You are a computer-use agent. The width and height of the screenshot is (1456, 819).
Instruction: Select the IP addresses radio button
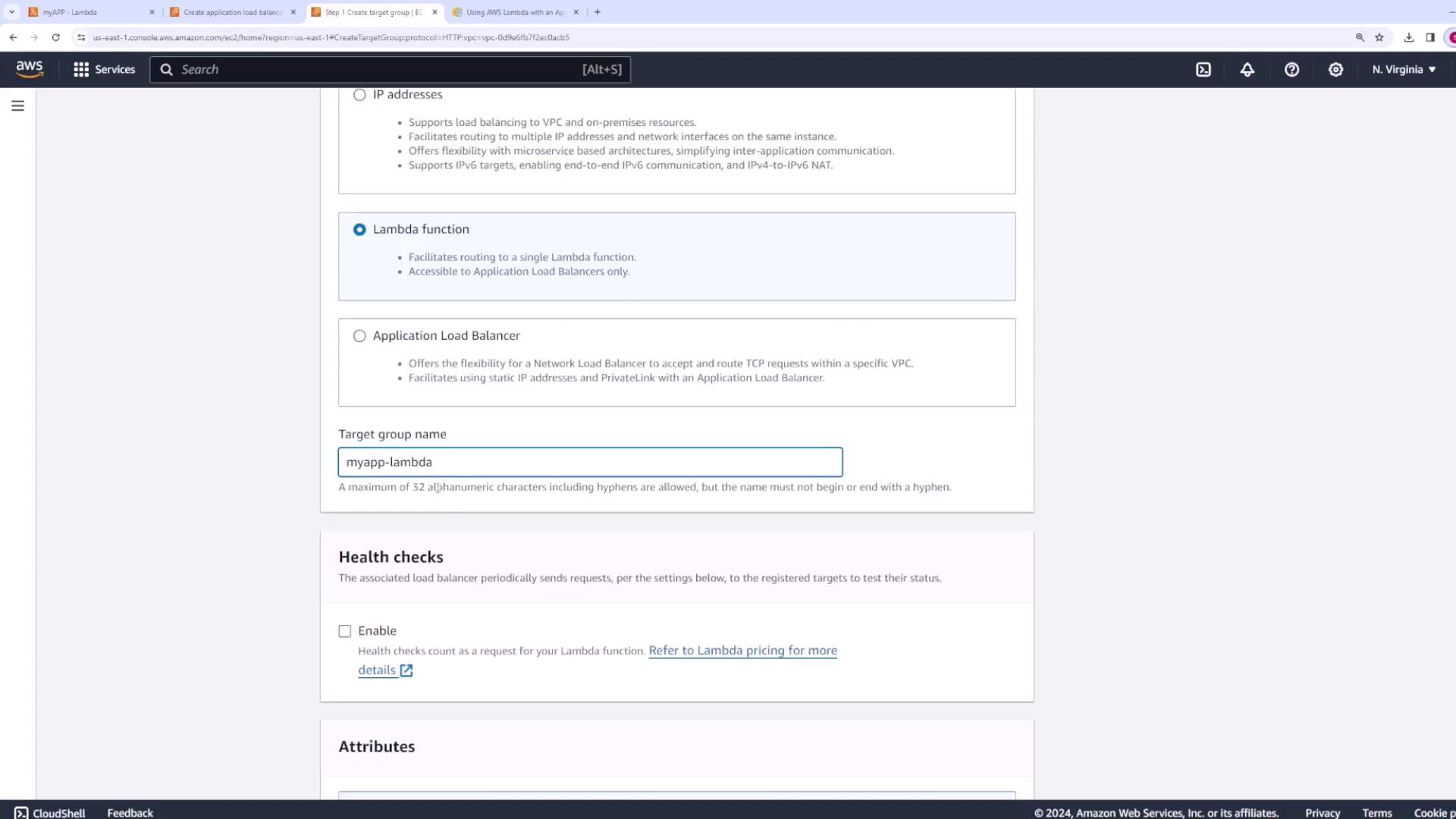pyautogui.click(x=359, y=95)
